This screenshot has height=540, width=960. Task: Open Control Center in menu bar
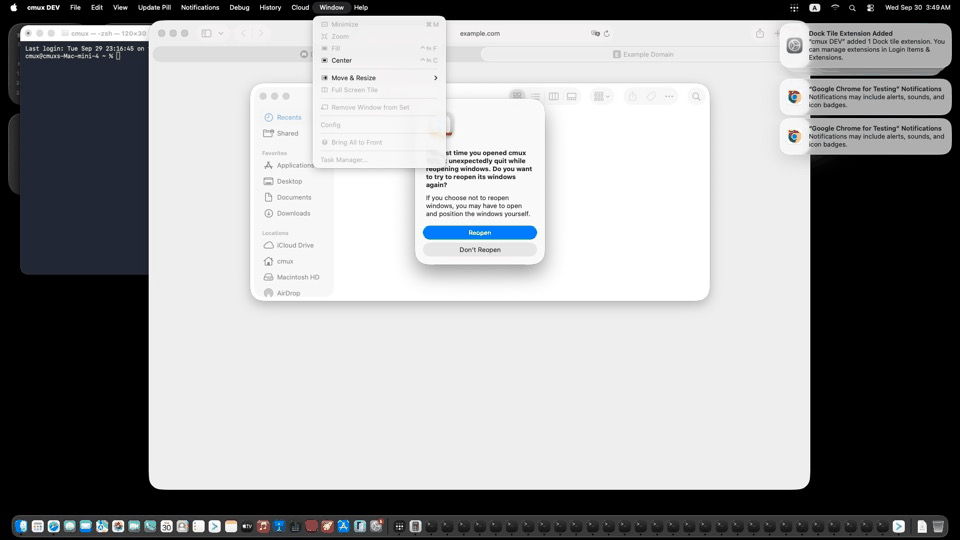[x=870, y=8]
